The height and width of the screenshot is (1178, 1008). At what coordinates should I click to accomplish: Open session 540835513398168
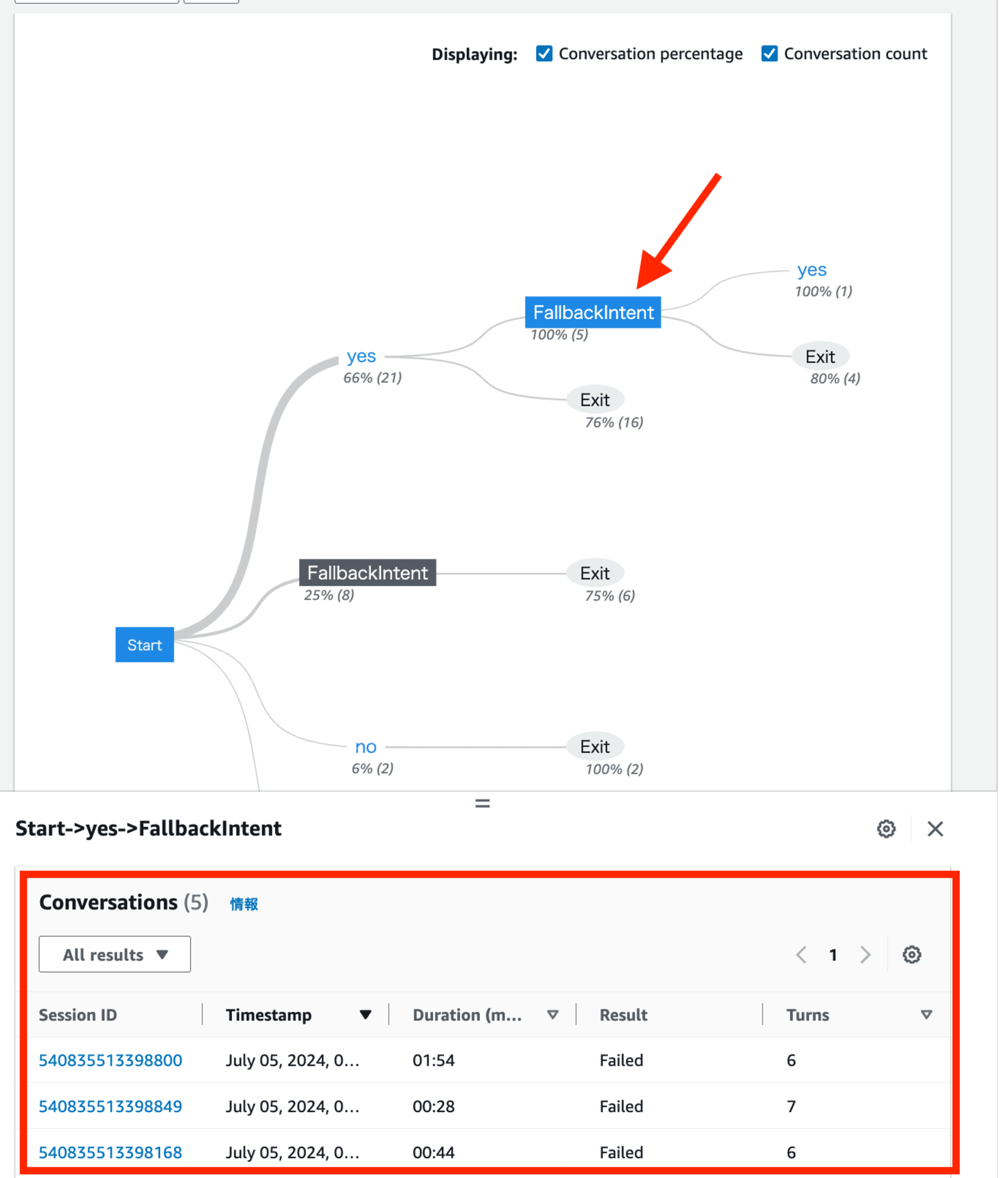tap(111, 1152)
